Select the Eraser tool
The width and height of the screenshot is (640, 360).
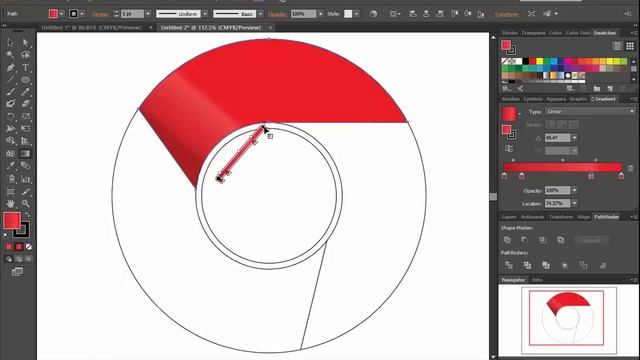click(25, 104)
